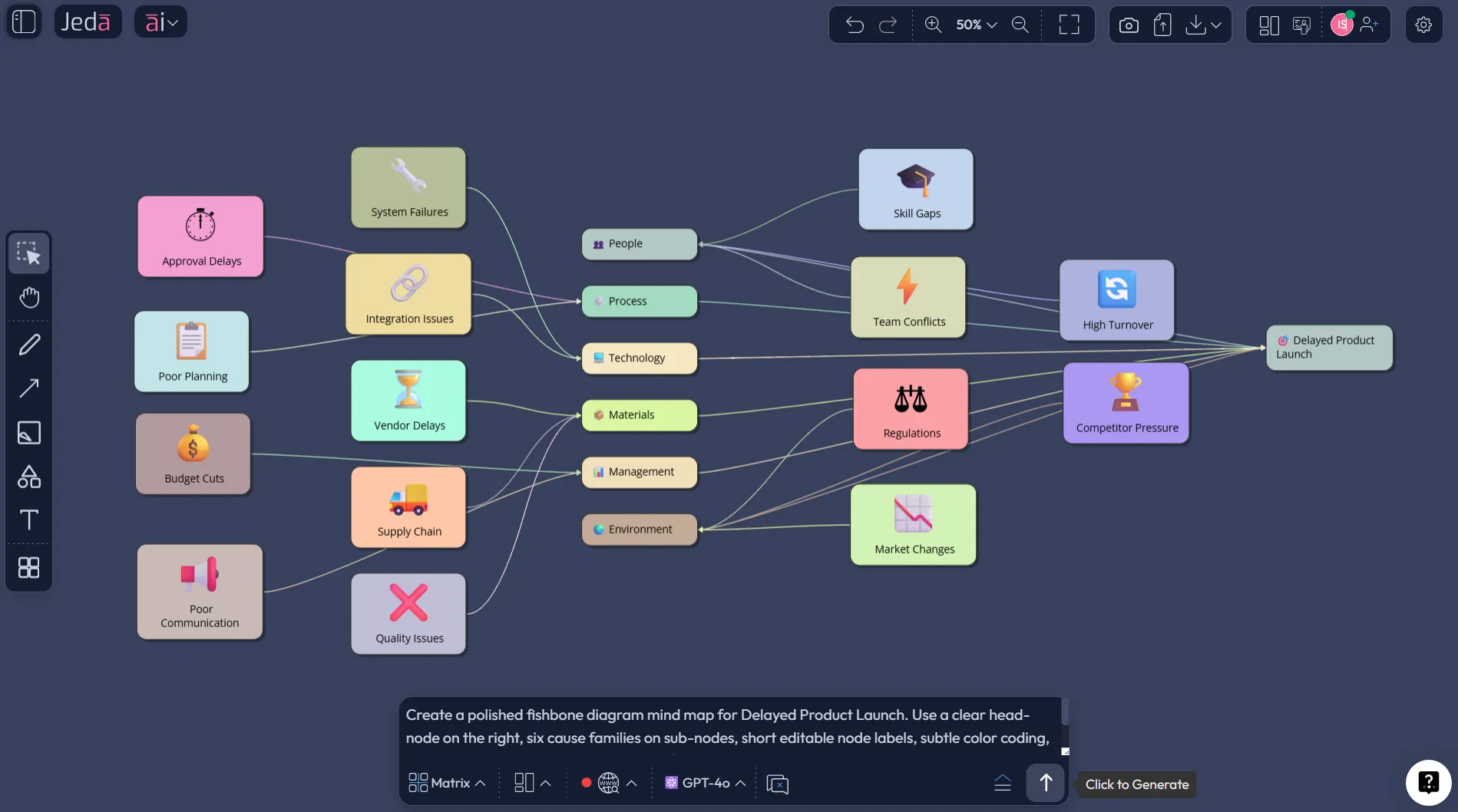The height and width of the screenshot is (812, 1458).
Task: Select the Arrow connector tool
Action: (x=29, y=388)
